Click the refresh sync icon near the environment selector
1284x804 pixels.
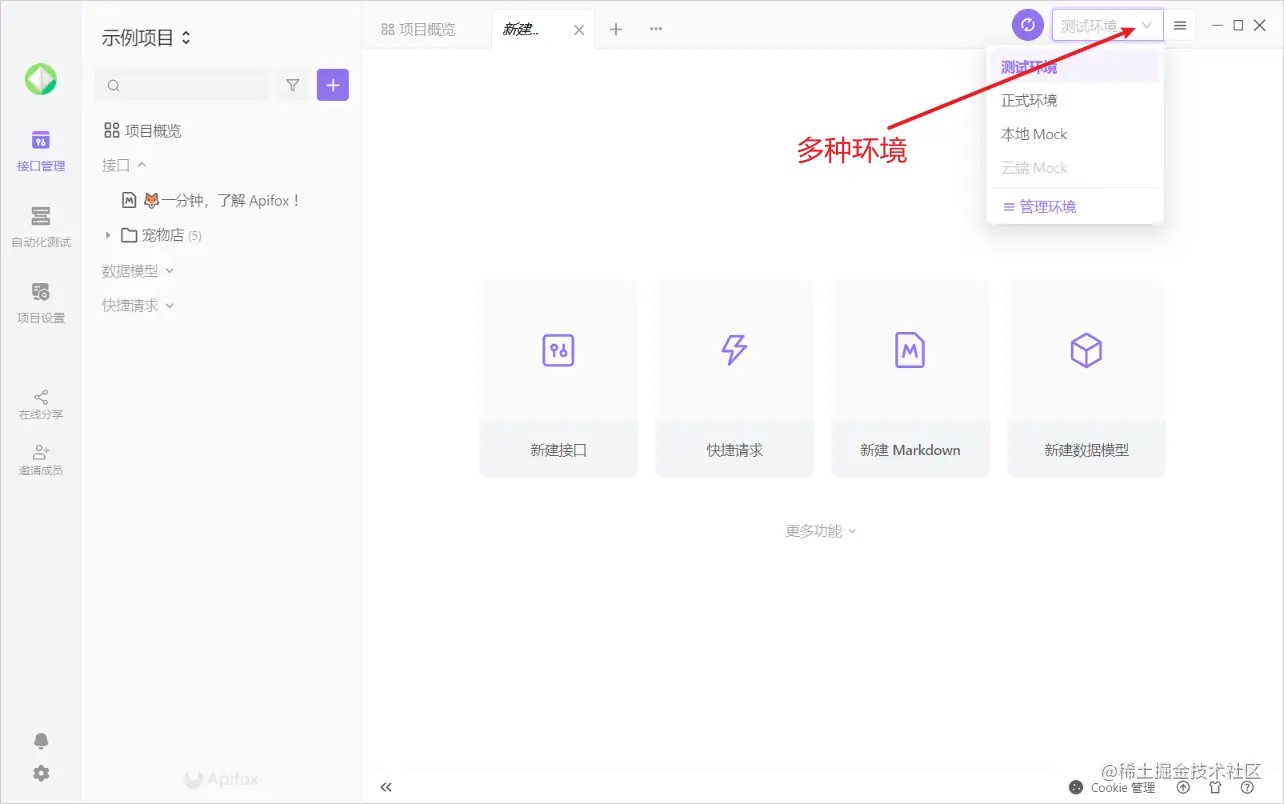(1027, 25)
